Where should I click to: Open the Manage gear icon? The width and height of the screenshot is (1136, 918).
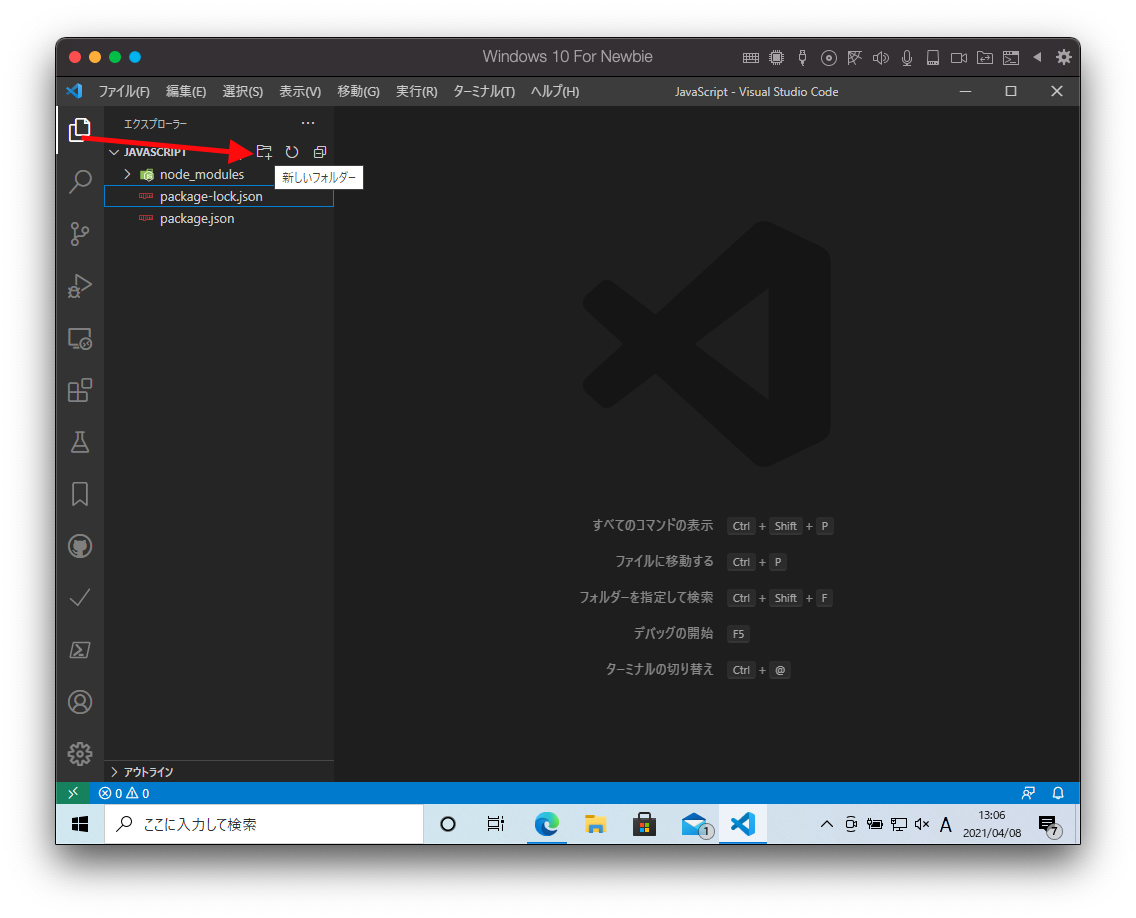[80, 754]
